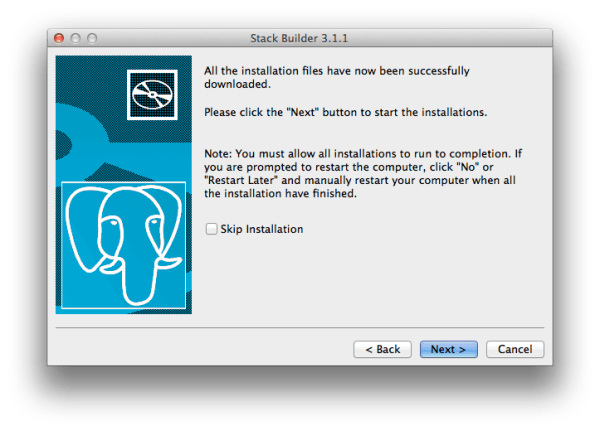Minimize the window with the middle titlebar button
The width and height of the screenshot is (600, 431).
[x=76, y=38]
